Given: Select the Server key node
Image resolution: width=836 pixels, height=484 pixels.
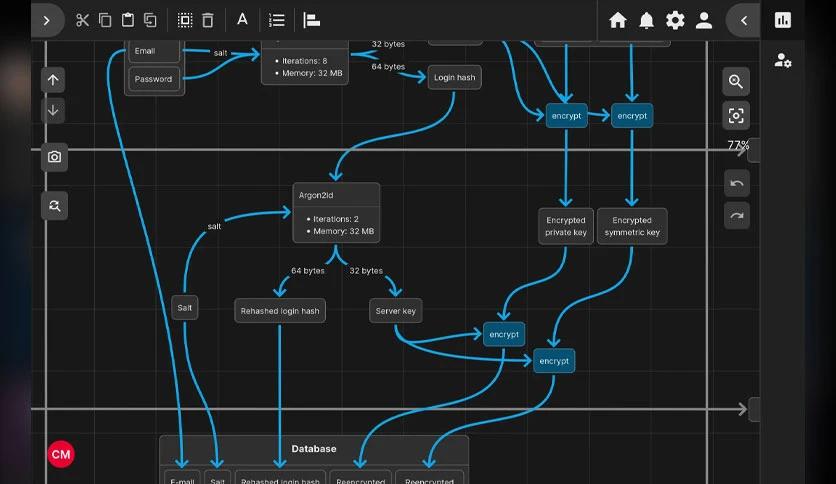Looking at the screenshot, I should coord(396,311).
